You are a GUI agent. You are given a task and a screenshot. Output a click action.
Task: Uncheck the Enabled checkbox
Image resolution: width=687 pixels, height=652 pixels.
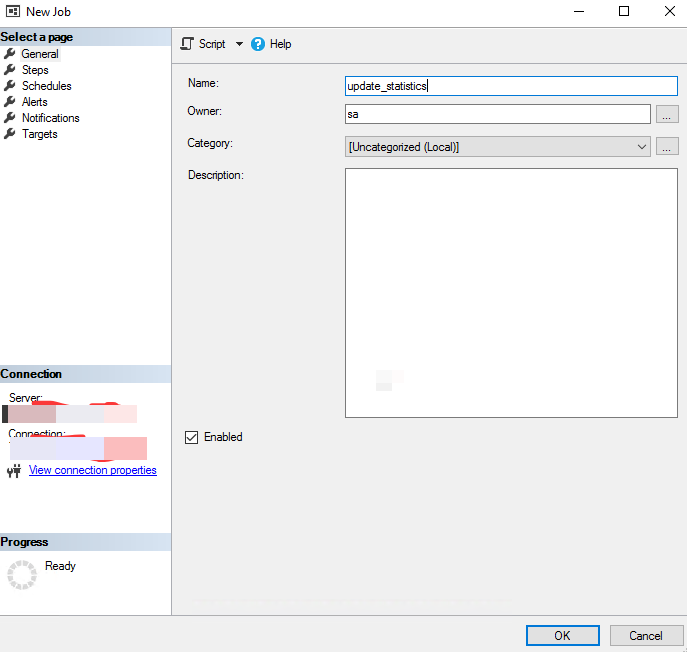pos(191,437)
